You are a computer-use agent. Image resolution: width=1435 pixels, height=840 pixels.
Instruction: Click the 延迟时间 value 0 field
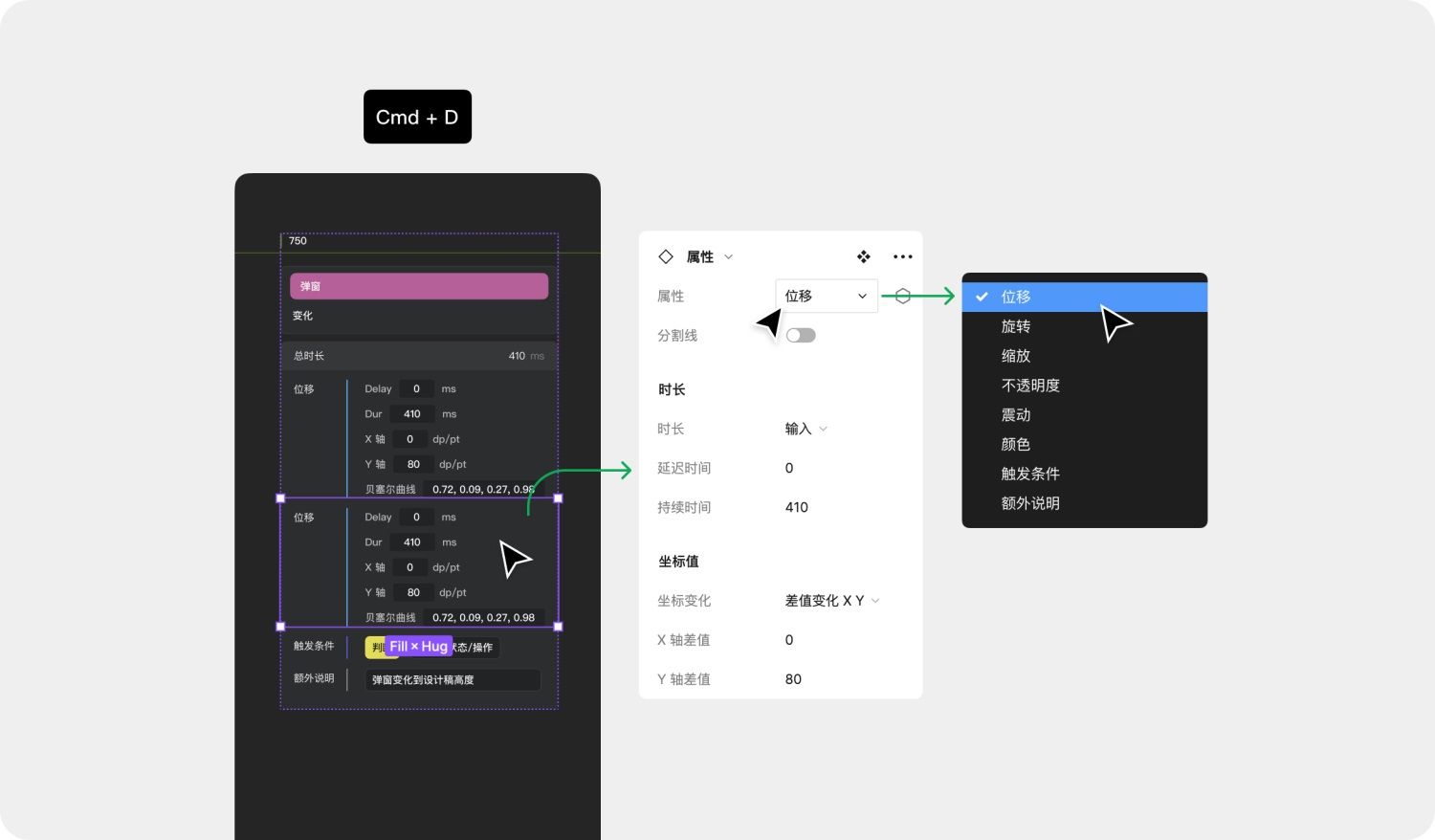(x=789, y=468)
